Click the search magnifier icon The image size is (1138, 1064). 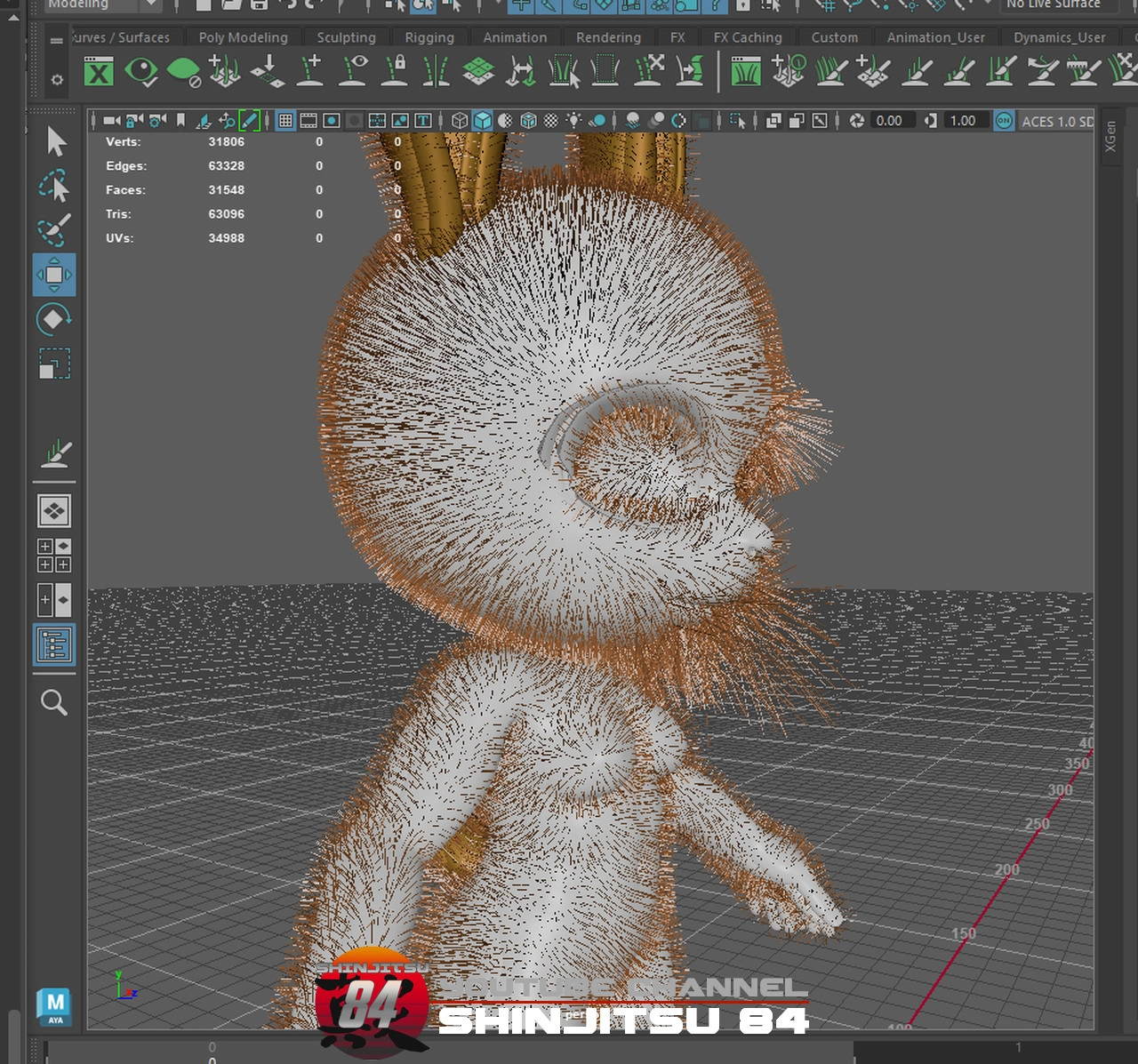(54, 702)
